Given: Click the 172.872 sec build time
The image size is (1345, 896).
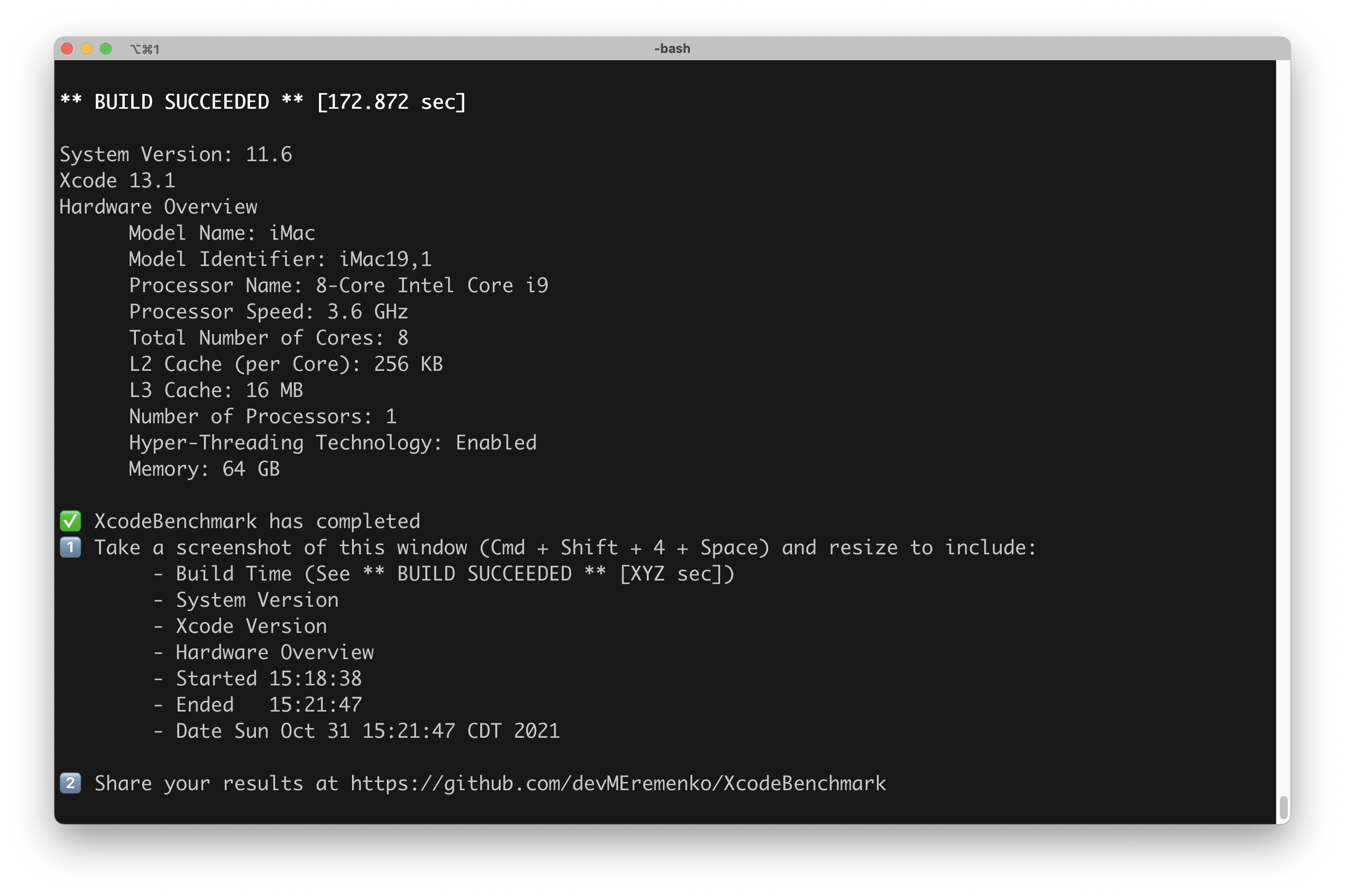Looking at the screenshot, I should click(x=391, y=102).
